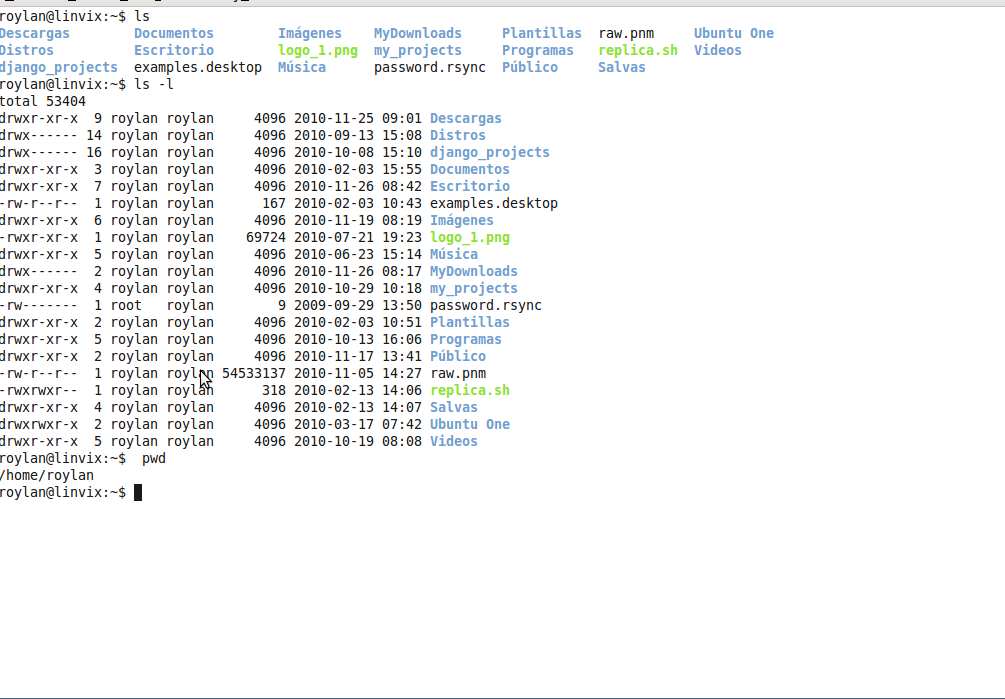Click MyDownloads in the long listing

(473, 271)
